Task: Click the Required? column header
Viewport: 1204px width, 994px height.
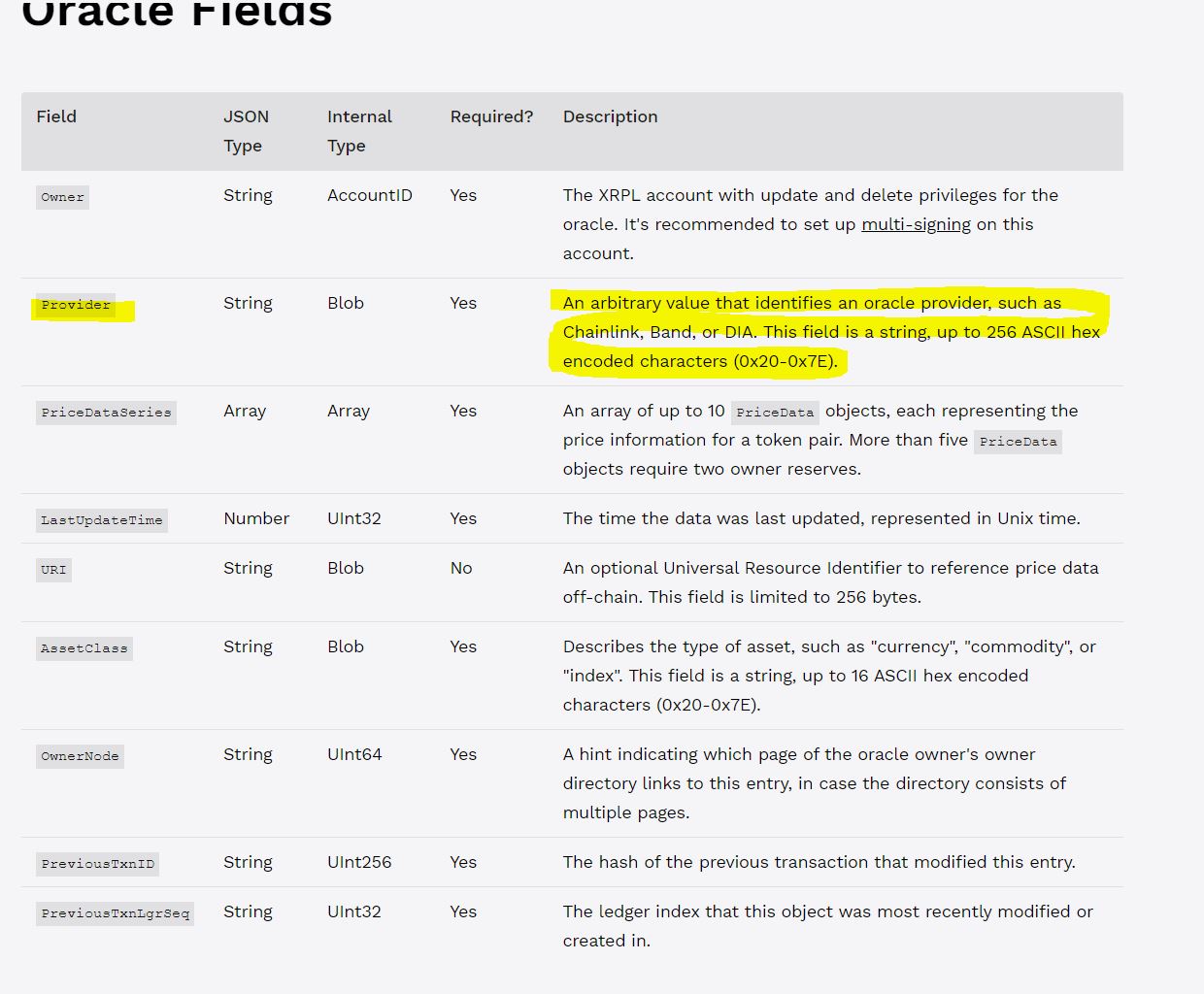Action: [x=491, y=116]
